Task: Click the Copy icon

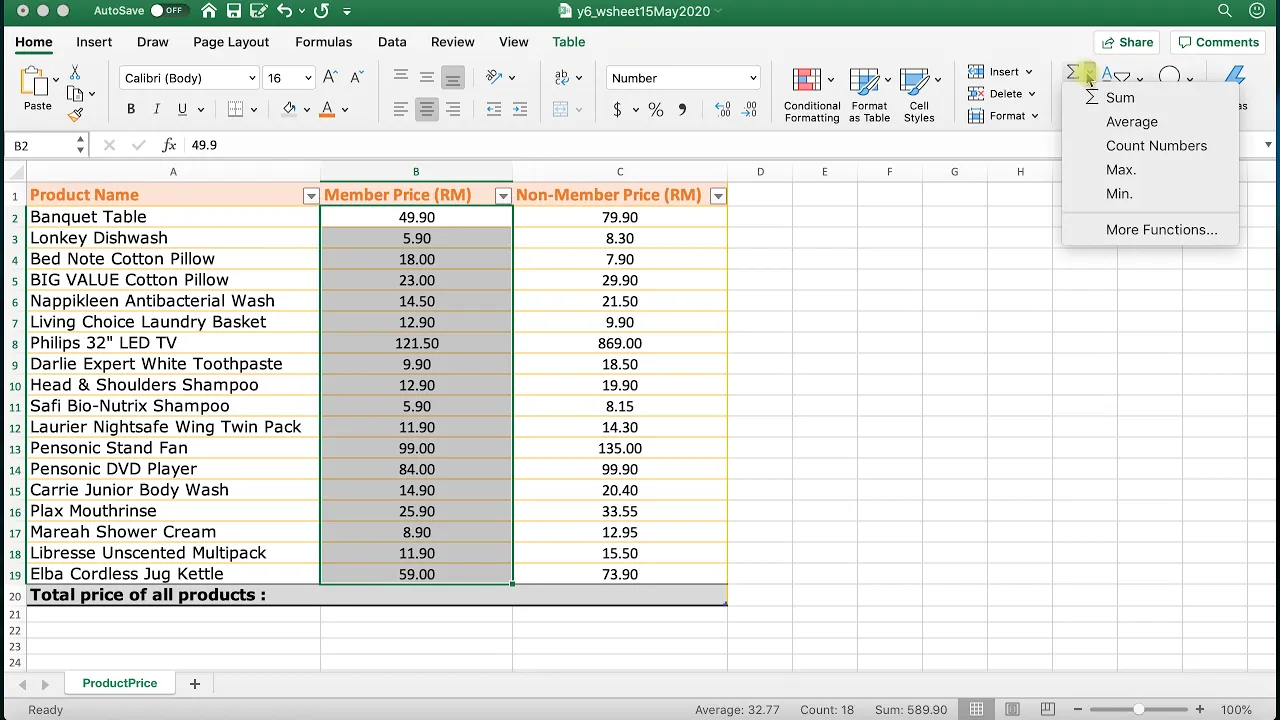Action: (75, 94)
